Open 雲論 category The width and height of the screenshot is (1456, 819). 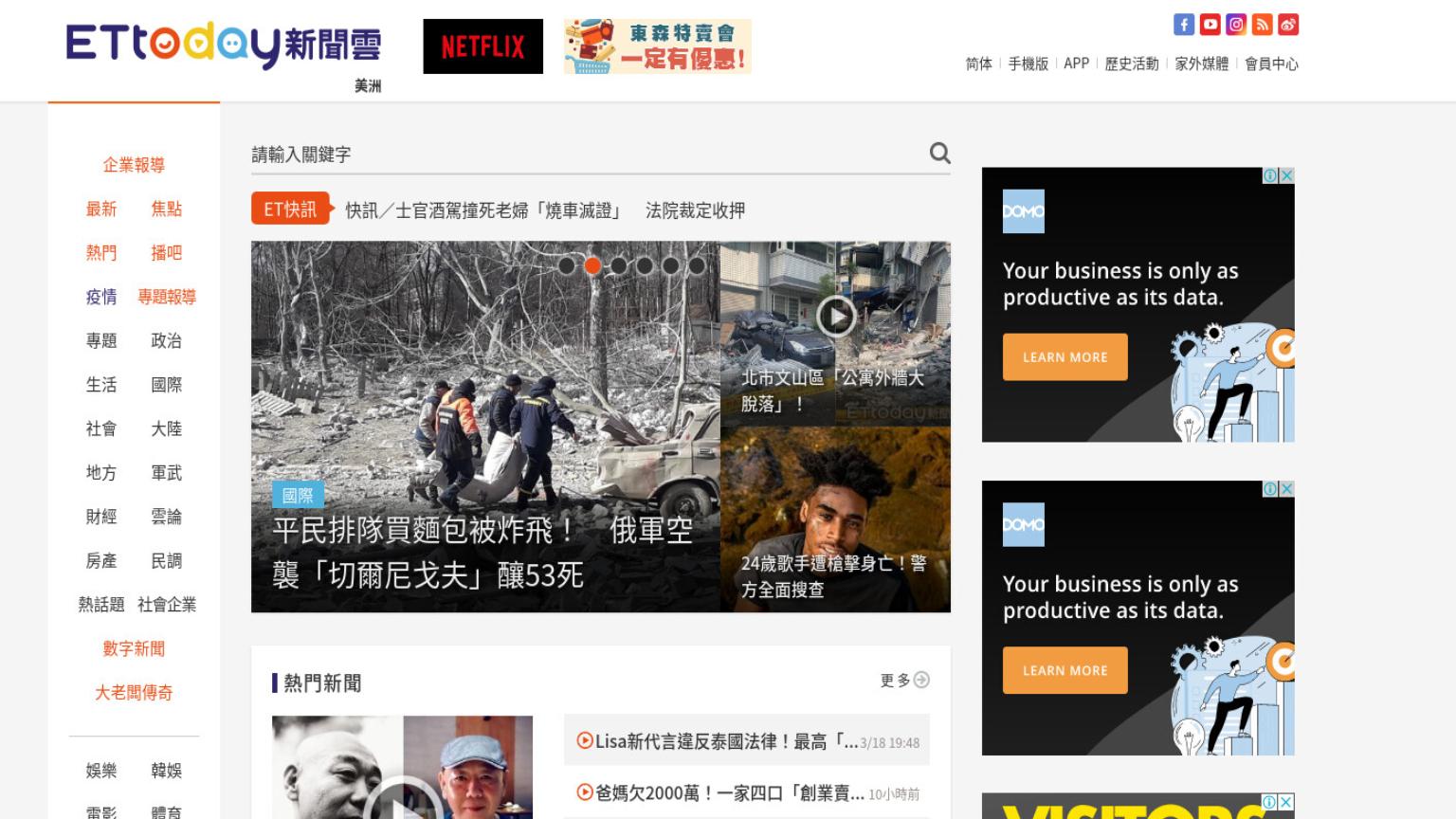166,517
